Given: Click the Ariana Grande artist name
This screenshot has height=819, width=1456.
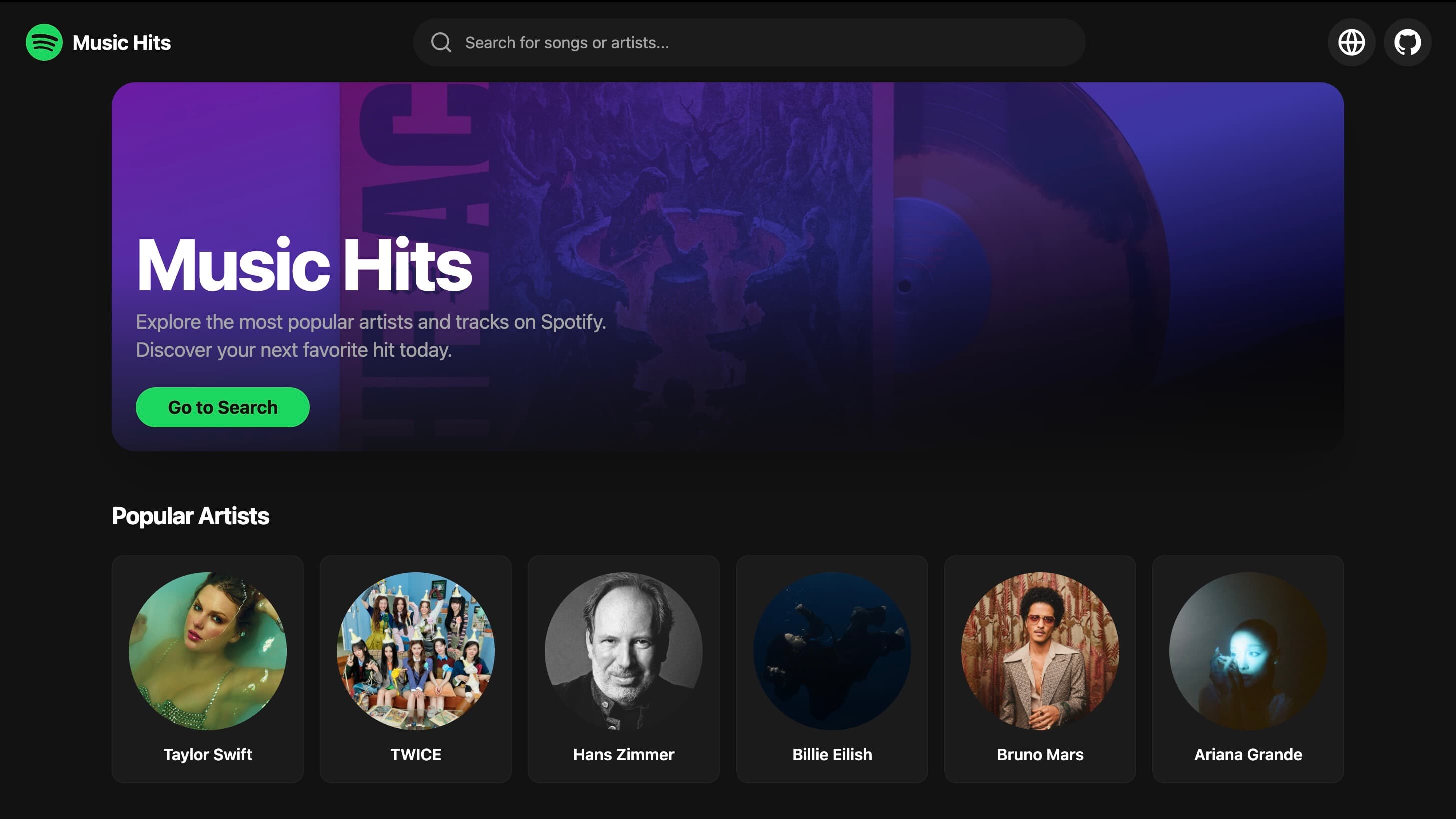Looking at the screenshot, I should [1247, 754].
